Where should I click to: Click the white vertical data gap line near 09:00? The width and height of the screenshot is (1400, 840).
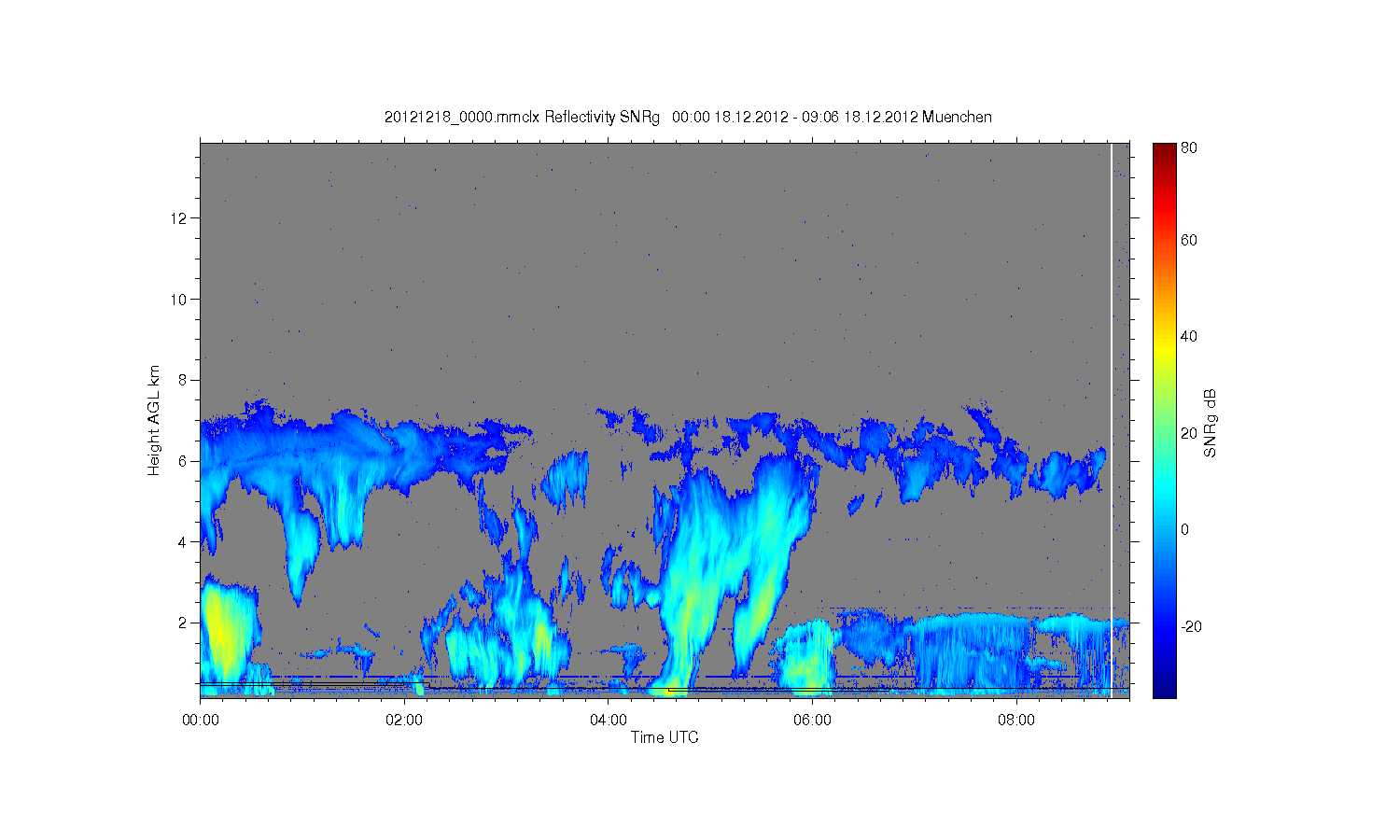(x=1112, y=420)
